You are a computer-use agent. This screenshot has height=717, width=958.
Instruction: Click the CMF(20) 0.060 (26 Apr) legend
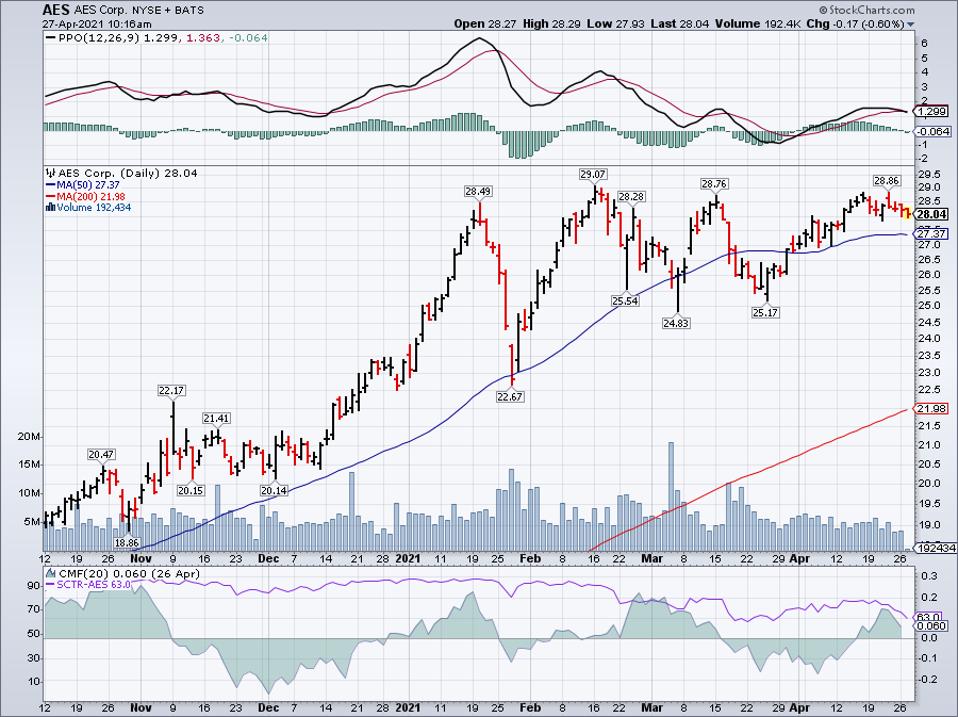[x=129, y=574]
